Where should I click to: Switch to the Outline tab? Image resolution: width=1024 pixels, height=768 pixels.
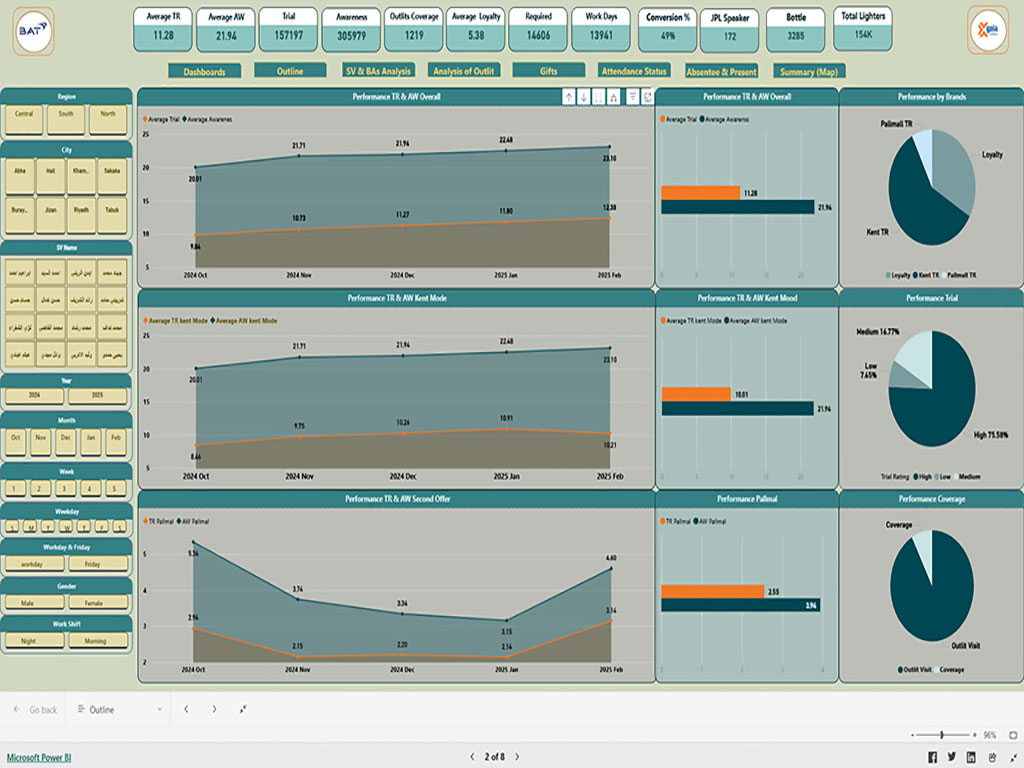pyautogui.click(x=290, y=71)
